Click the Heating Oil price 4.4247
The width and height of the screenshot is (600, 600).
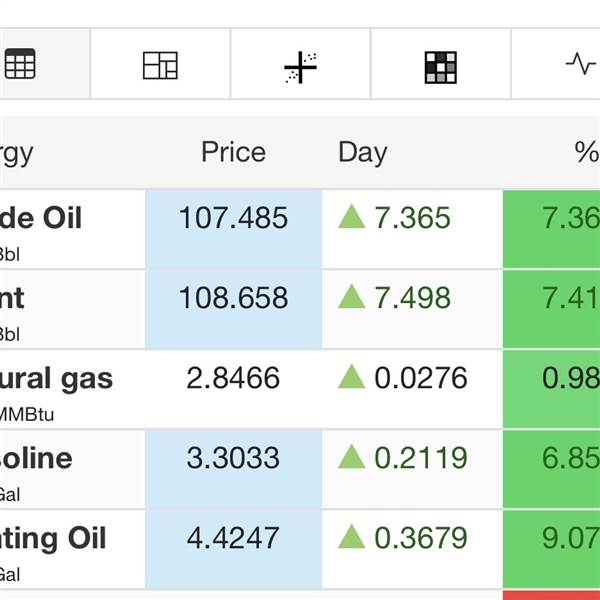233,538
